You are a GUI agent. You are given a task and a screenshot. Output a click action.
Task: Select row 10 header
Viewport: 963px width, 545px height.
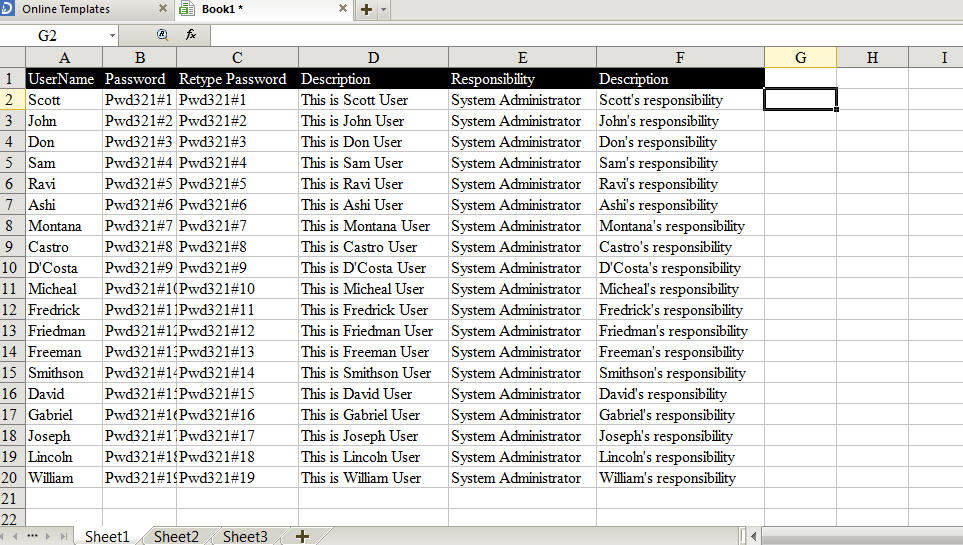tap(12, 268)
